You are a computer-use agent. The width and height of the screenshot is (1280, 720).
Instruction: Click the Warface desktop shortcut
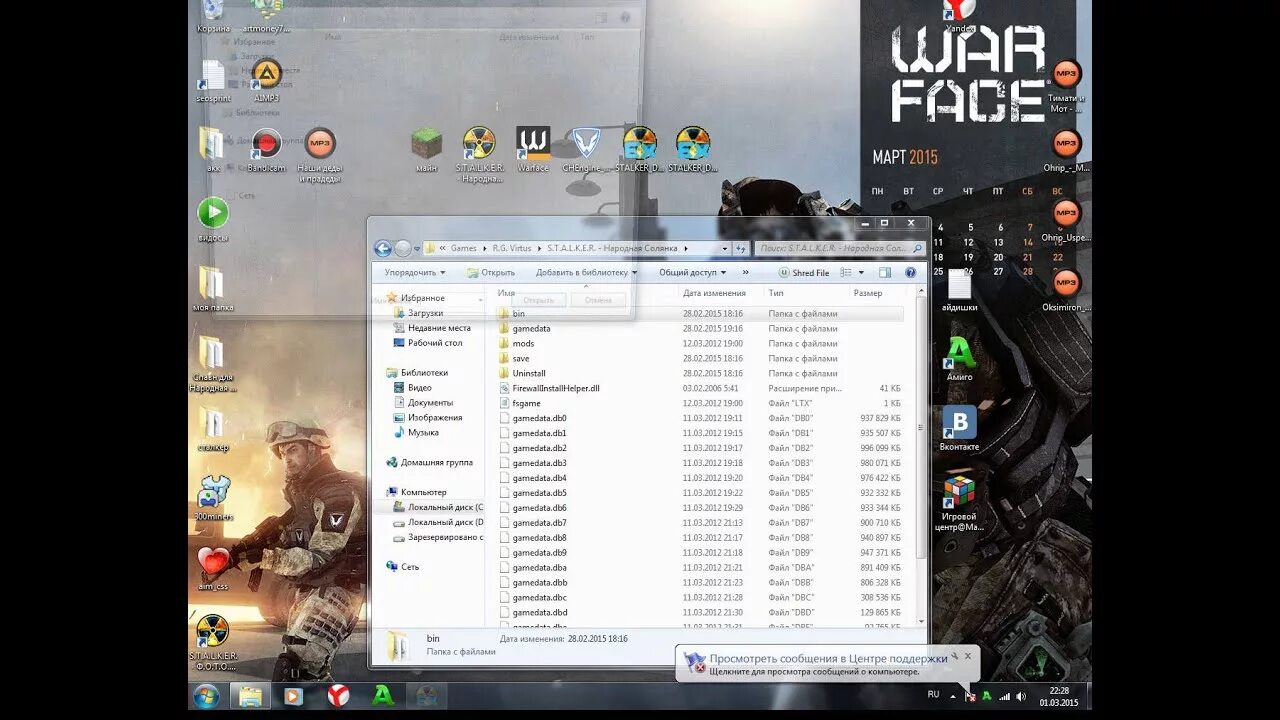(533, 150)
